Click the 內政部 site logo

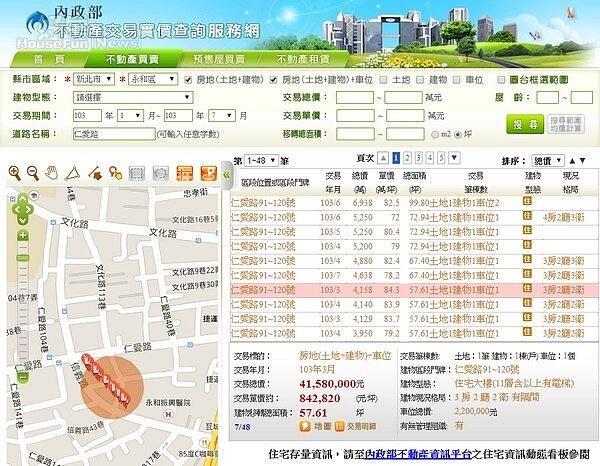click(38, 24)
